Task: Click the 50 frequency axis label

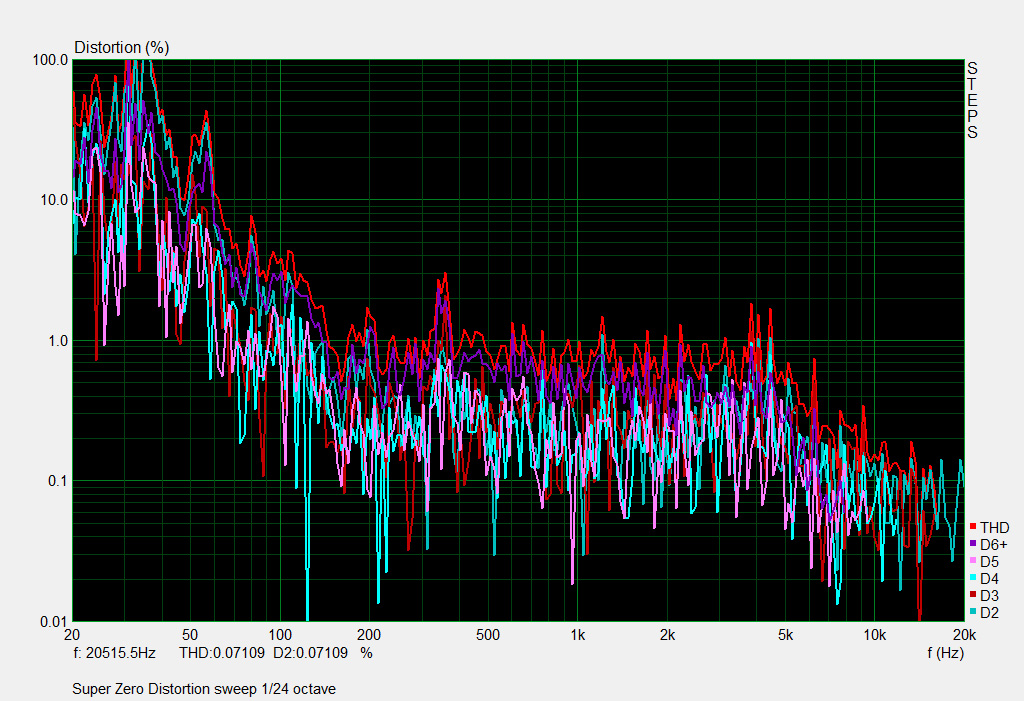Action: click(x=189, y=635)
